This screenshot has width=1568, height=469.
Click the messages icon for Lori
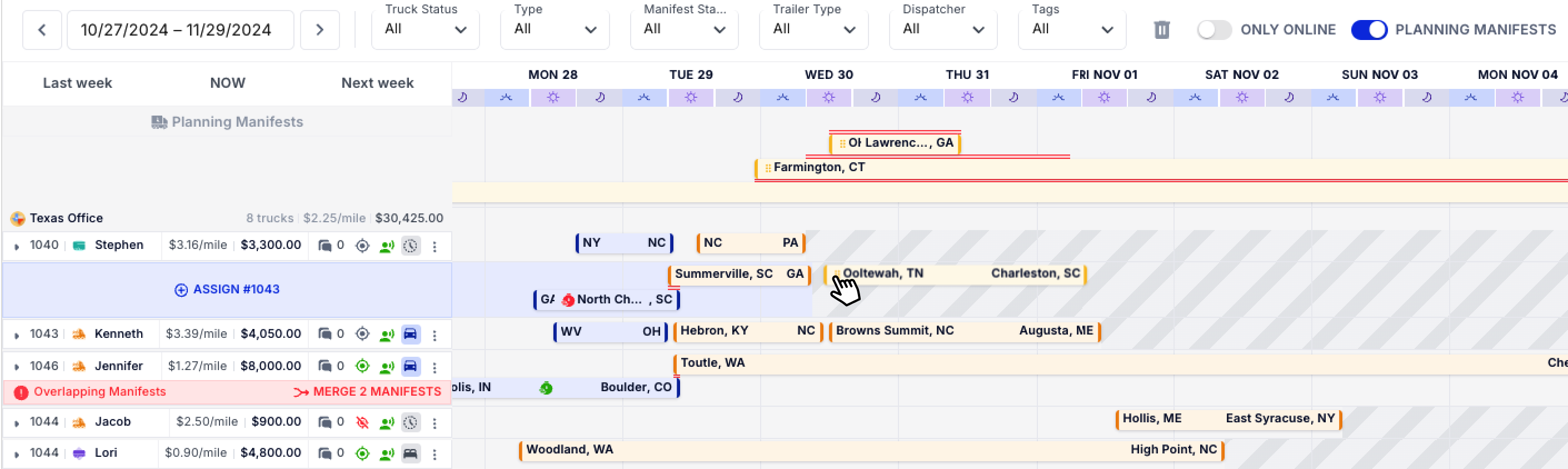325,454
